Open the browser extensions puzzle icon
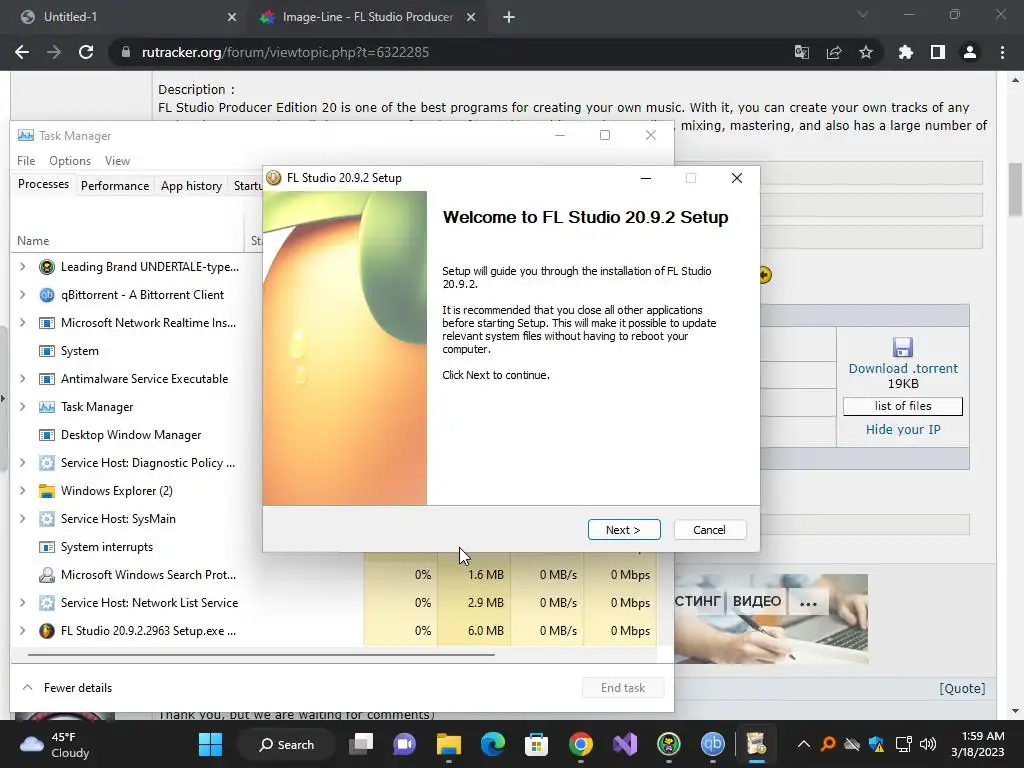The height and width of the screenshot is (768, 1024). pyautogui.click(x=906, y=52)
